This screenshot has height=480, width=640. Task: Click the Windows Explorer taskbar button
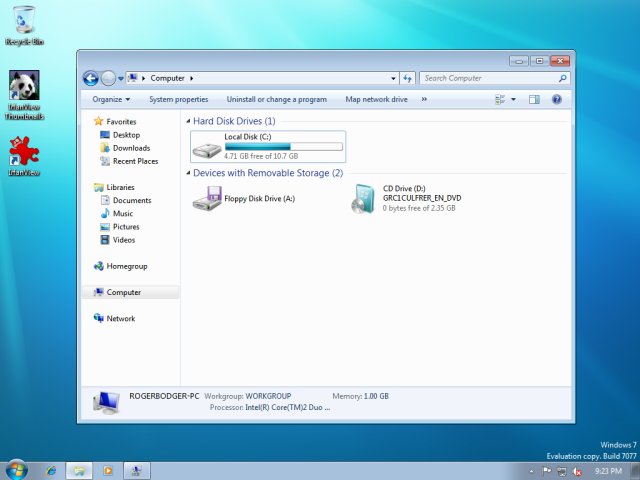click(x=79, y=471)
